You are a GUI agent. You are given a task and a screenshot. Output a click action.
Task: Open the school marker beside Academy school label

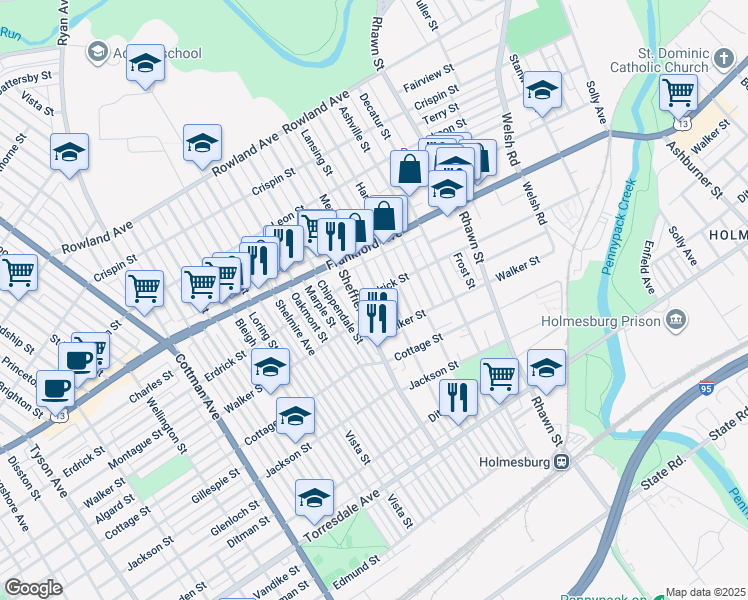point(145,67)
